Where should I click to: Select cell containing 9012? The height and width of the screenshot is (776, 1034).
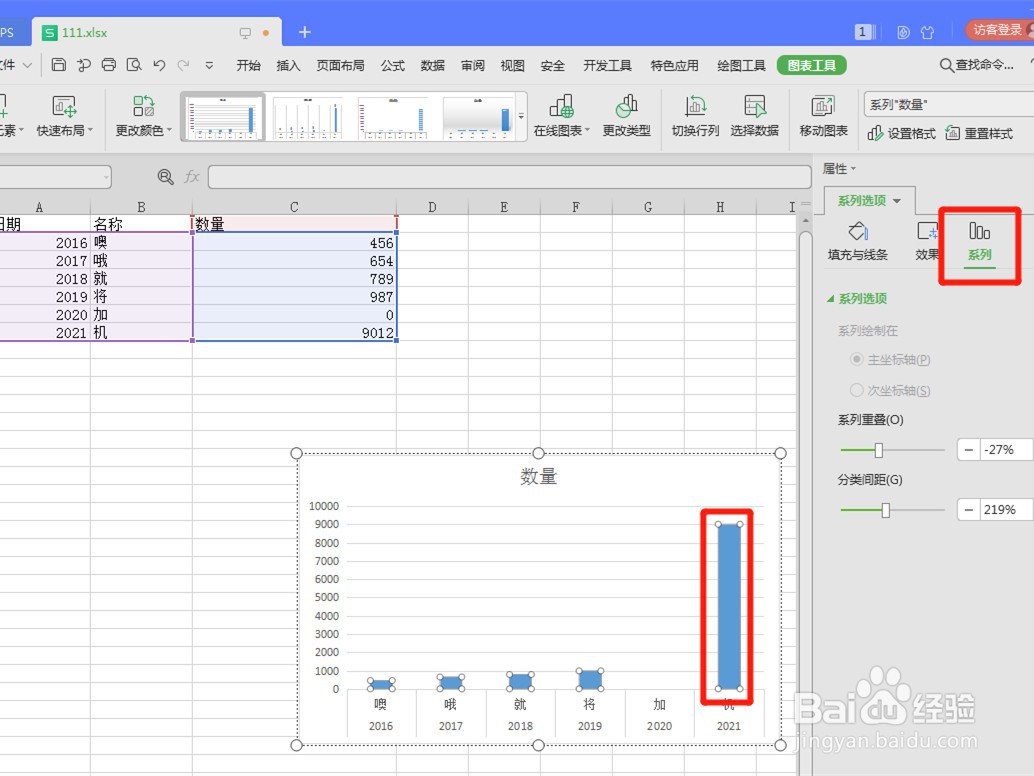point(295,332)
